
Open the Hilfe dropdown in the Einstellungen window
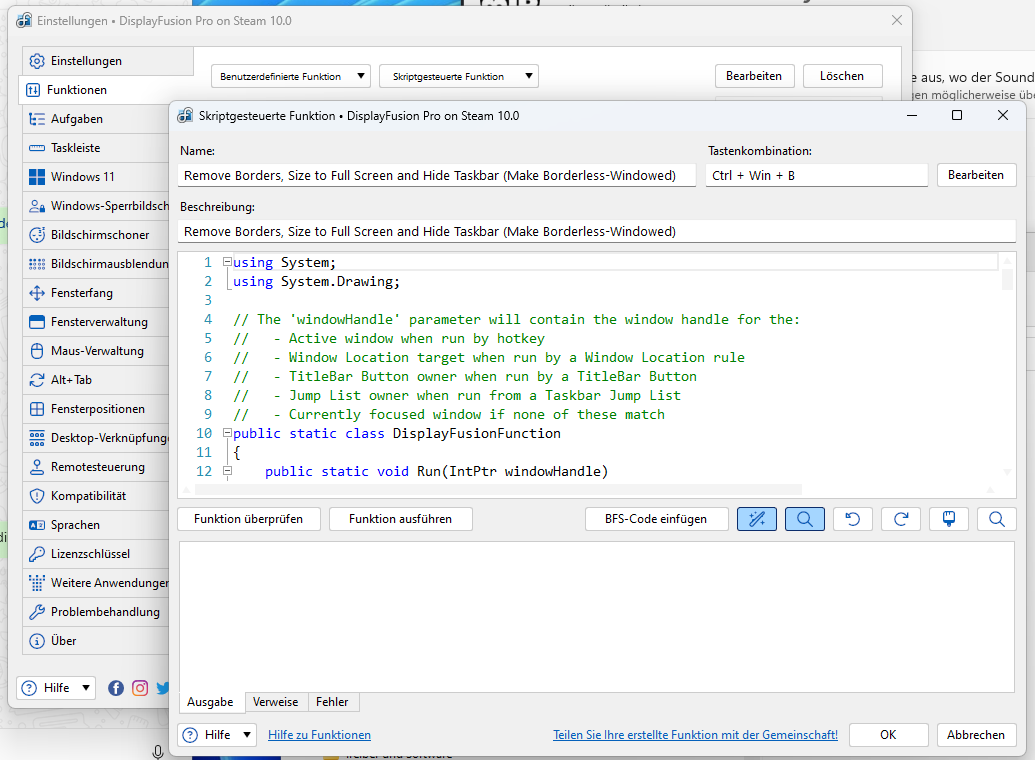(x=56, y=688)
